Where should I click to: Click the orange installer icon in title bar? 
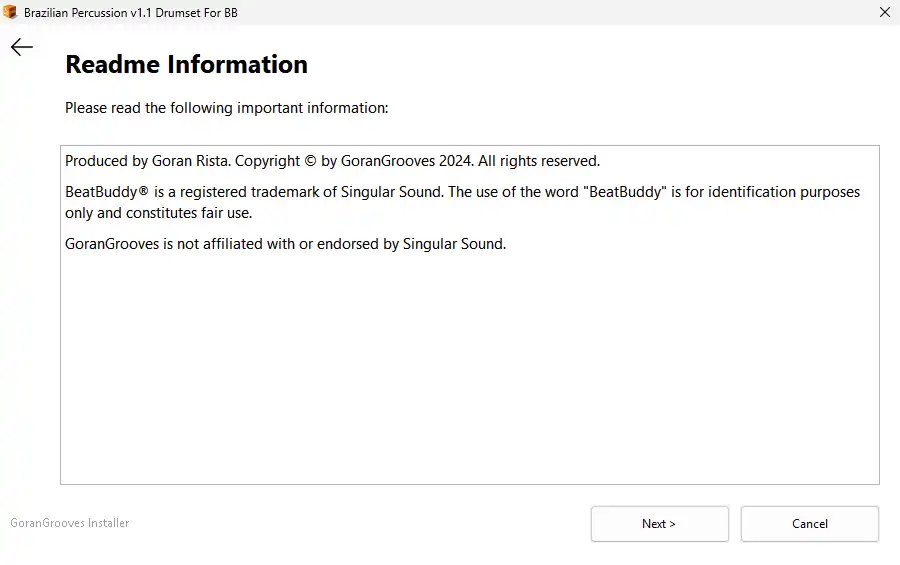(x=10, y=12)
